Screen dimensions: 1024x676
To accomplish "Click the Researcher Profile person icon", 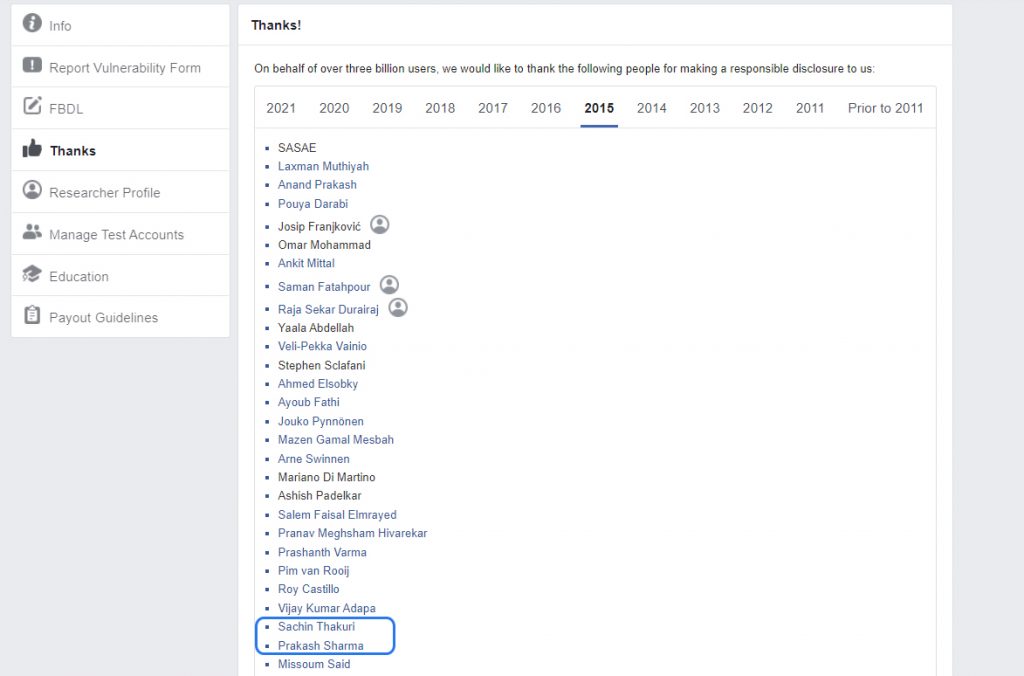I will tap(32, 189).
